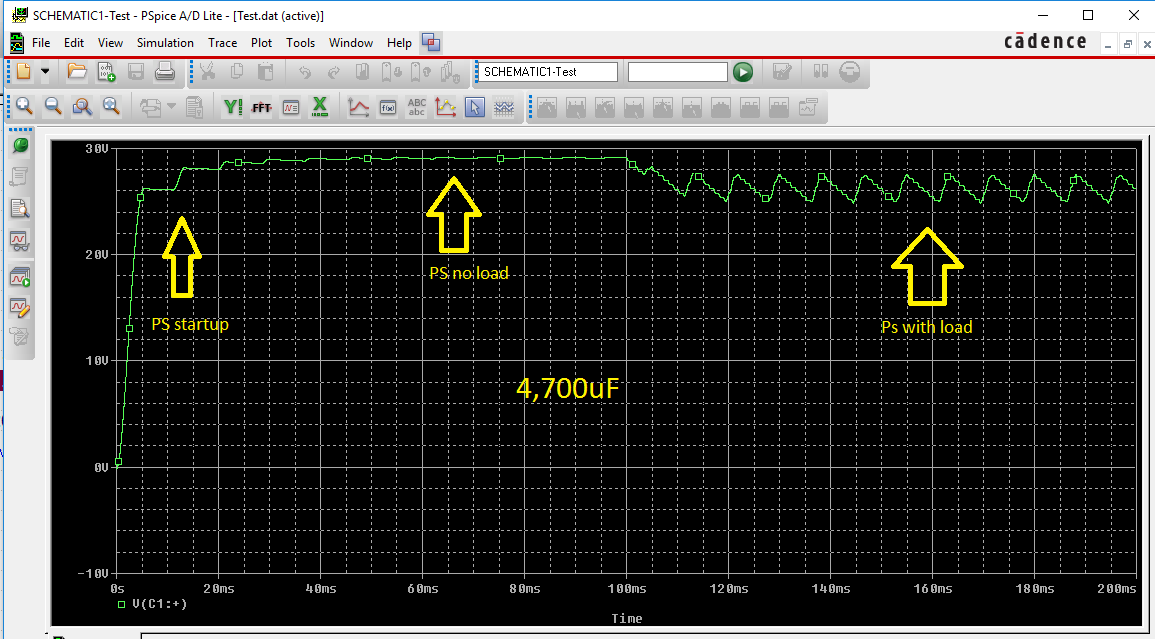Image resolution: width=1155 pixels, height=639 pixels.
Task: Click the overlapping windows icon after Help
Action: pos(431,43)
